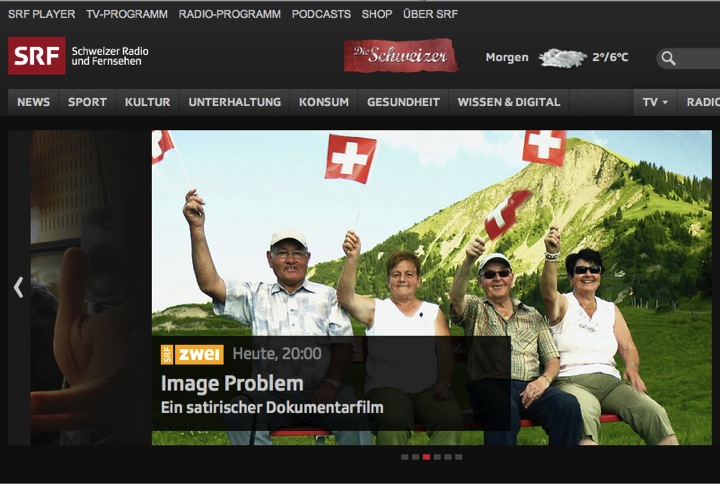720x484 pixels.
Task: Open the UNTERHALTUNG section
Action: (235, 102)
